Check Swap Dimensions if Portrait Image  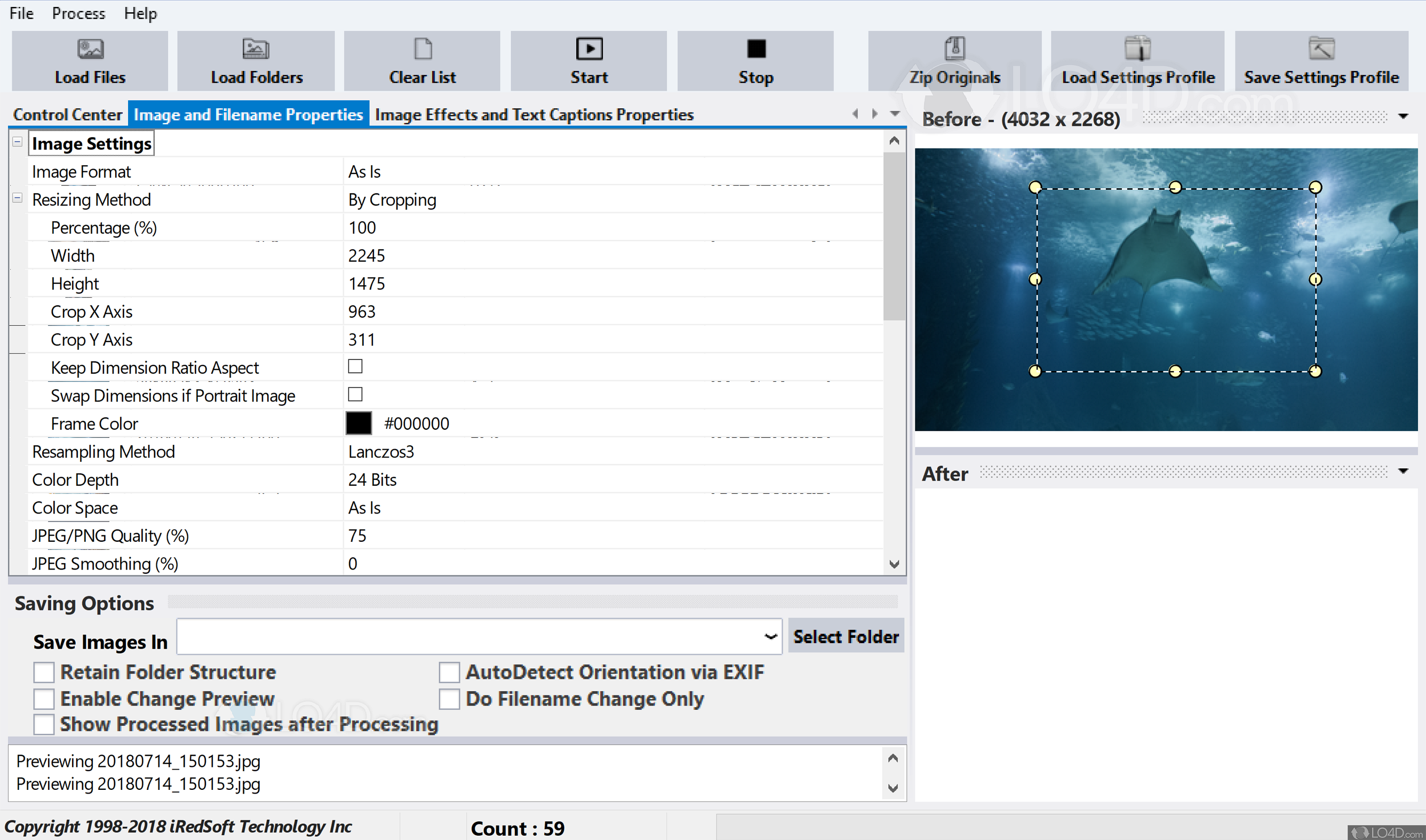[x=355, y=395]
